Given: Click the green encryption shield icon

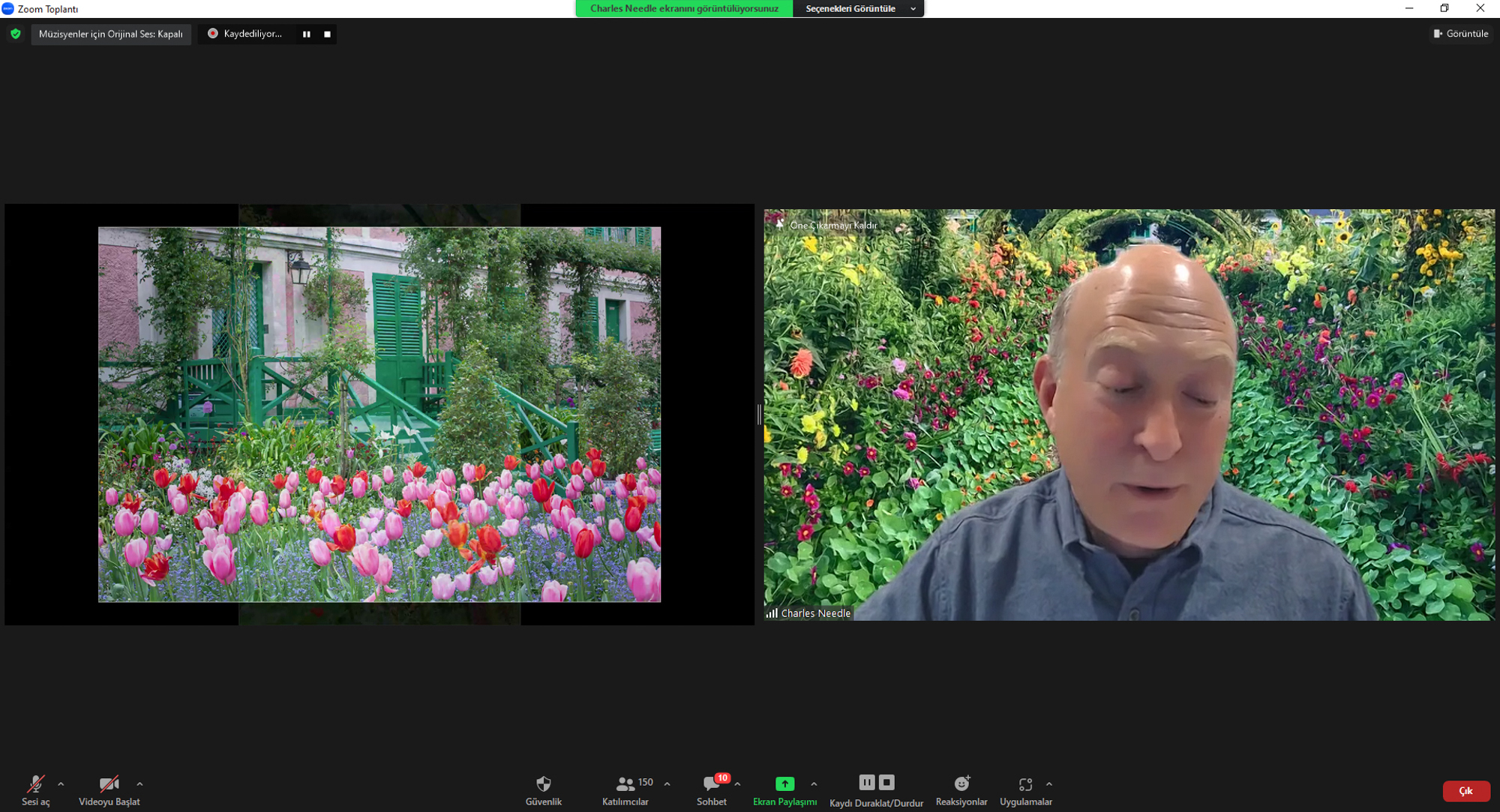Looking at the screenshot, I should click(16, 34).
